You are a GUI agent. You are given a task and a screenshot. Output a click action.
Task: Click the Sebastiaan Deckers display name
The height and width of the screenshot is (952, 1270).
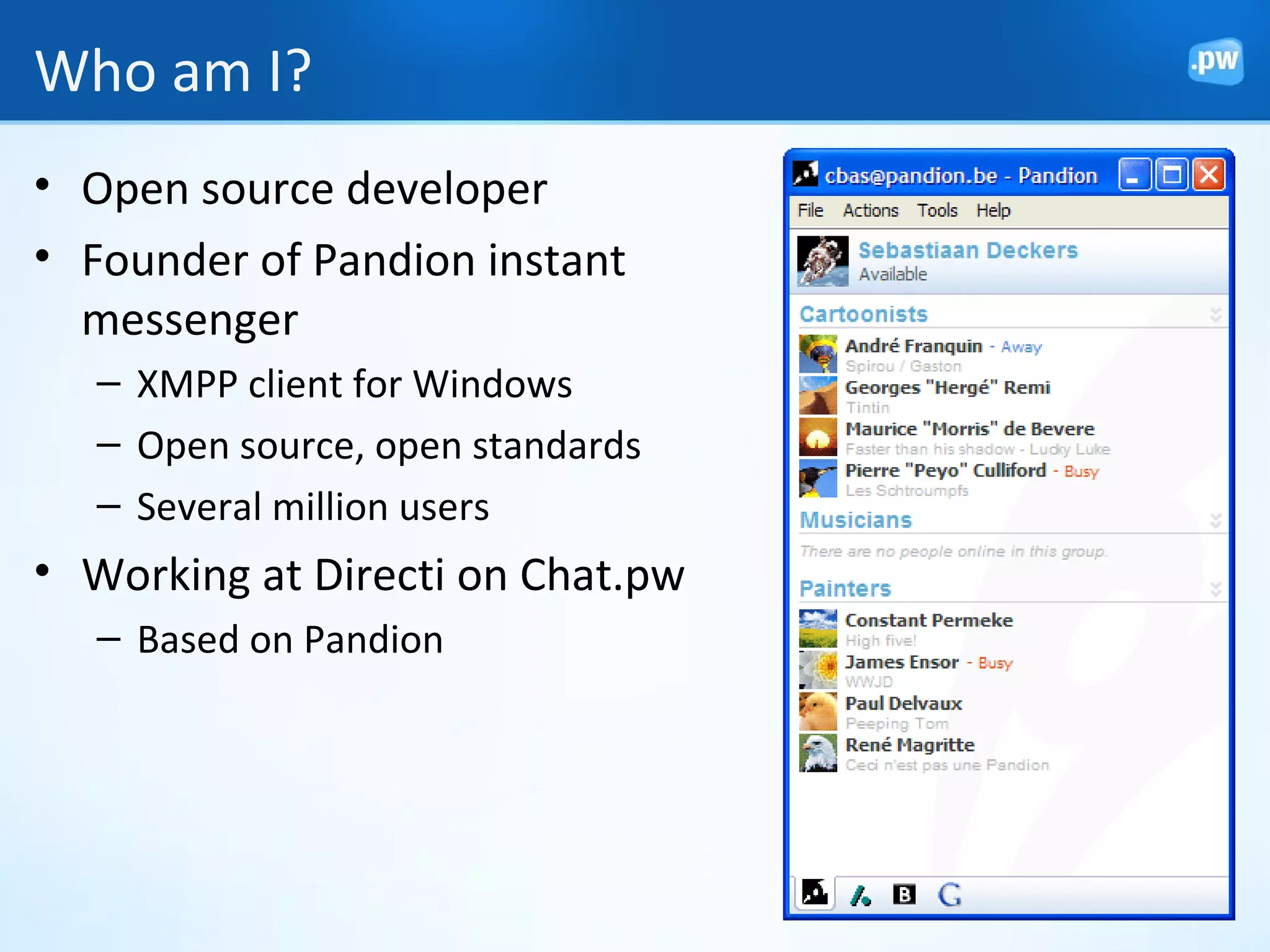(x=968, y=250)
